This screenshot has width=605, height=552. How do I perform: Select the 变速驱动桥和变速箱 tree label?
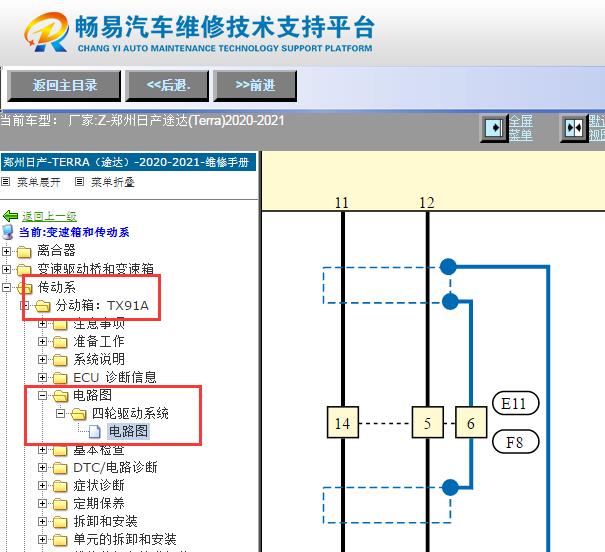[x=95, y=268]
